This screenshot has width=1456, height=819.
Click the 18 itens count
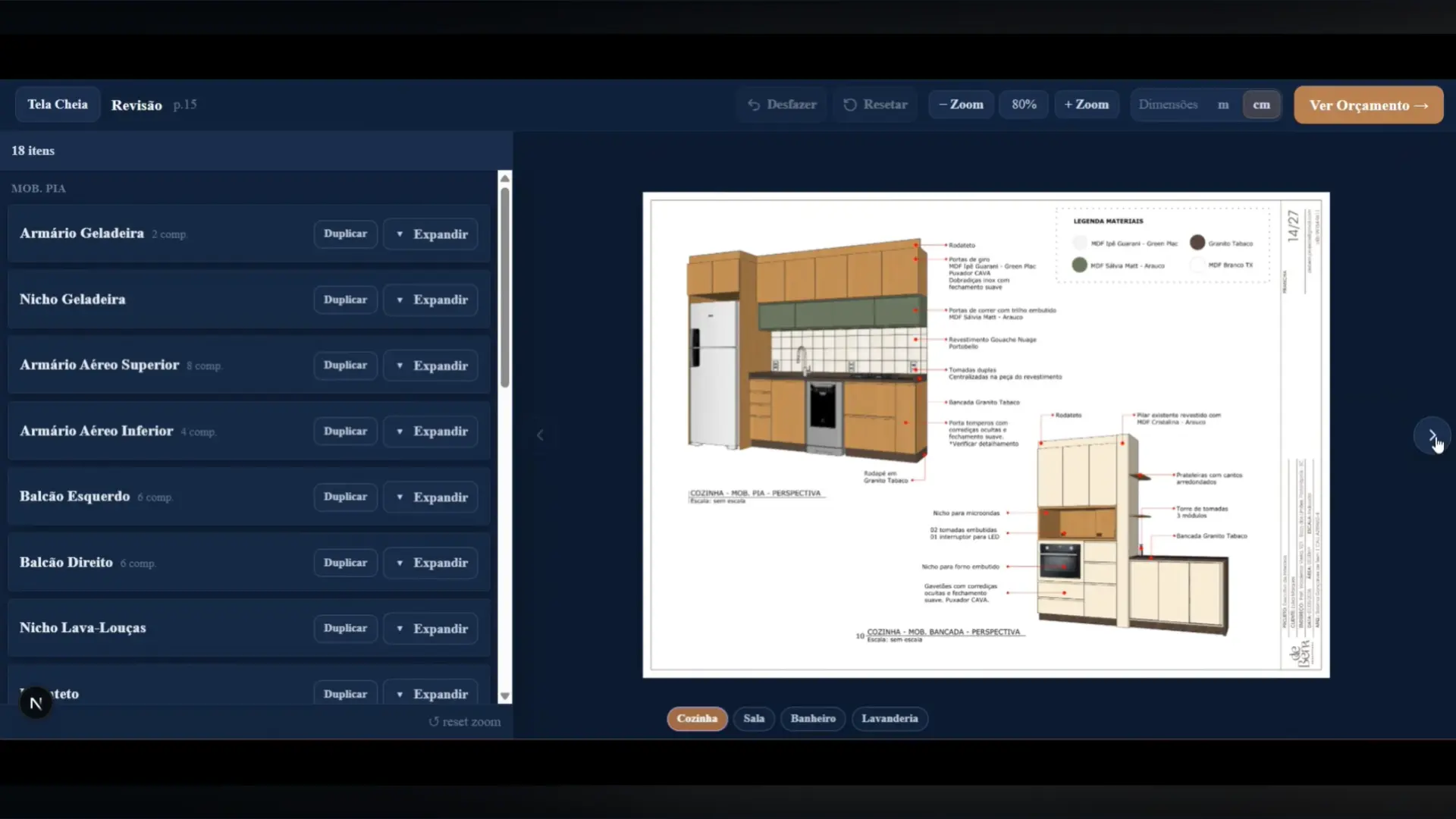click(33, 151)
